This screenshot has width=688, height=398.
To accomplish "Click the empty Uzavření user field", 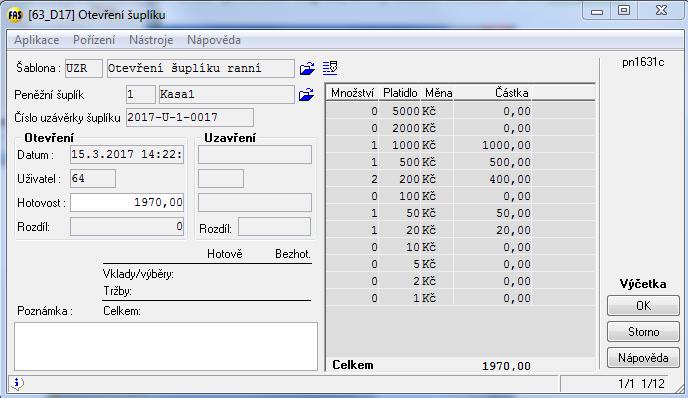I will pos(221,179).
